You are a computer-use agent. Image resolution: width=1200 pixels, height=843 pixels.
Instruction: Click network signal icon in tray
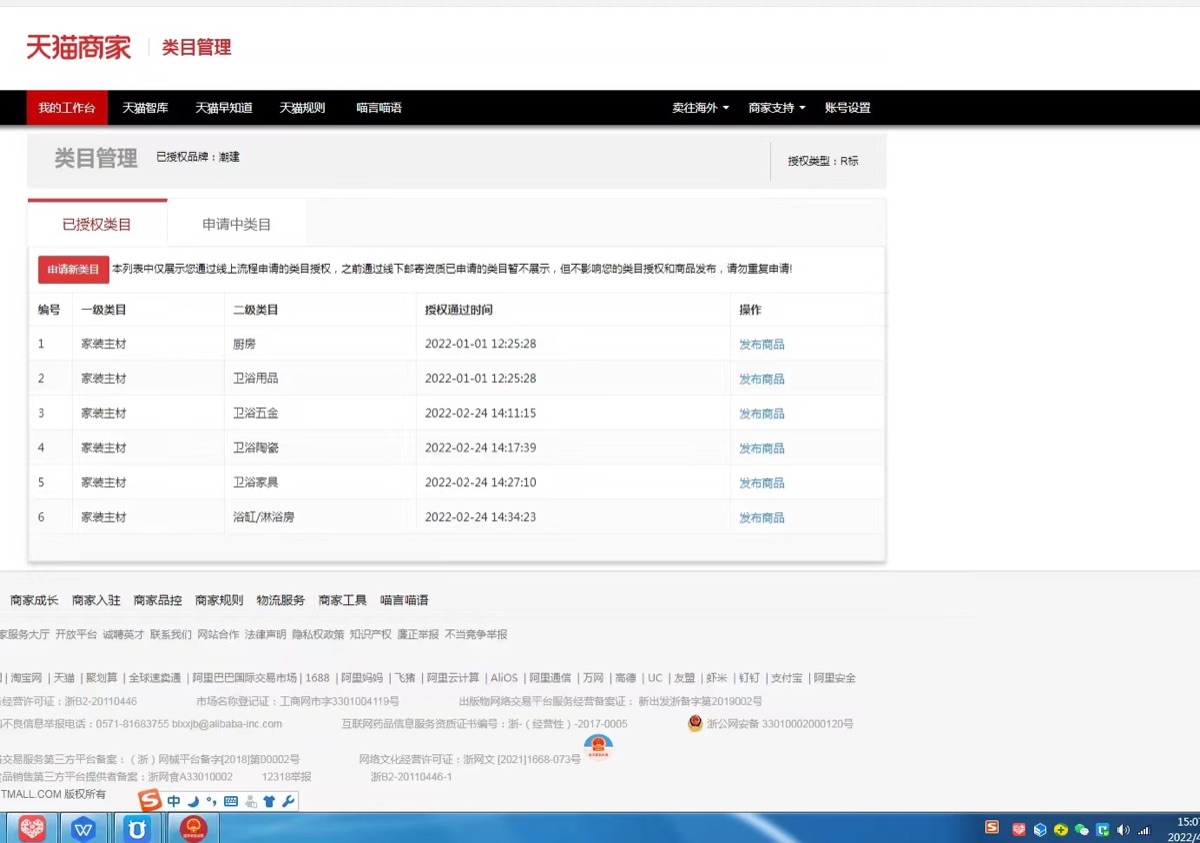(1144, 829)
